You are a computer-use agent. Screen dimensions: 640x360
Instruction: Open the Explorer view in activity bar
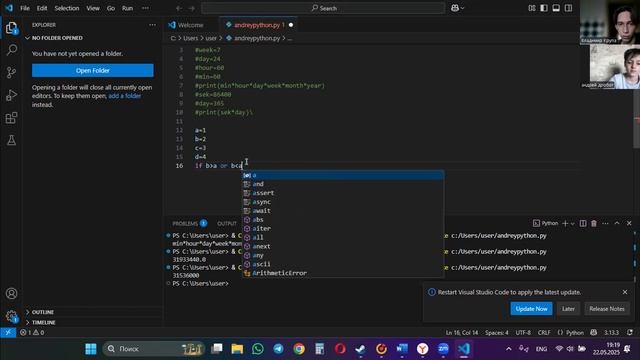point(11,28)
